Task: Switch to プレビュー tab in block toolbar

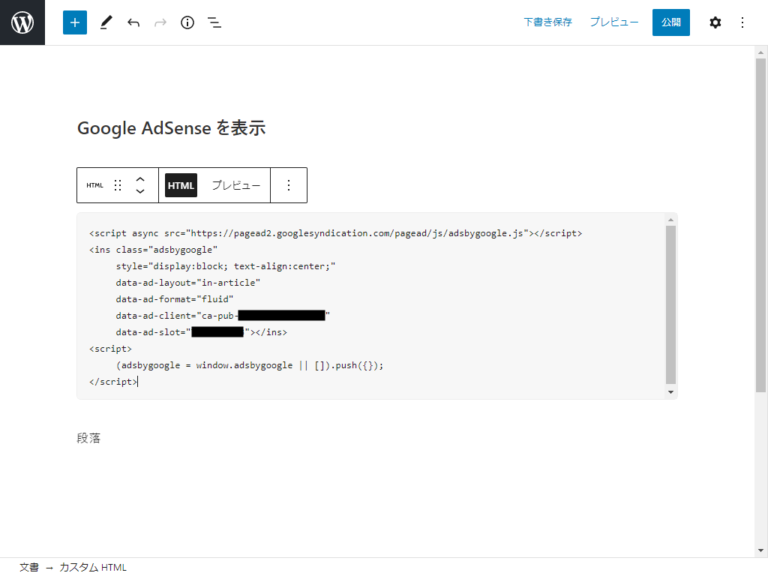Action: point(235,185)
